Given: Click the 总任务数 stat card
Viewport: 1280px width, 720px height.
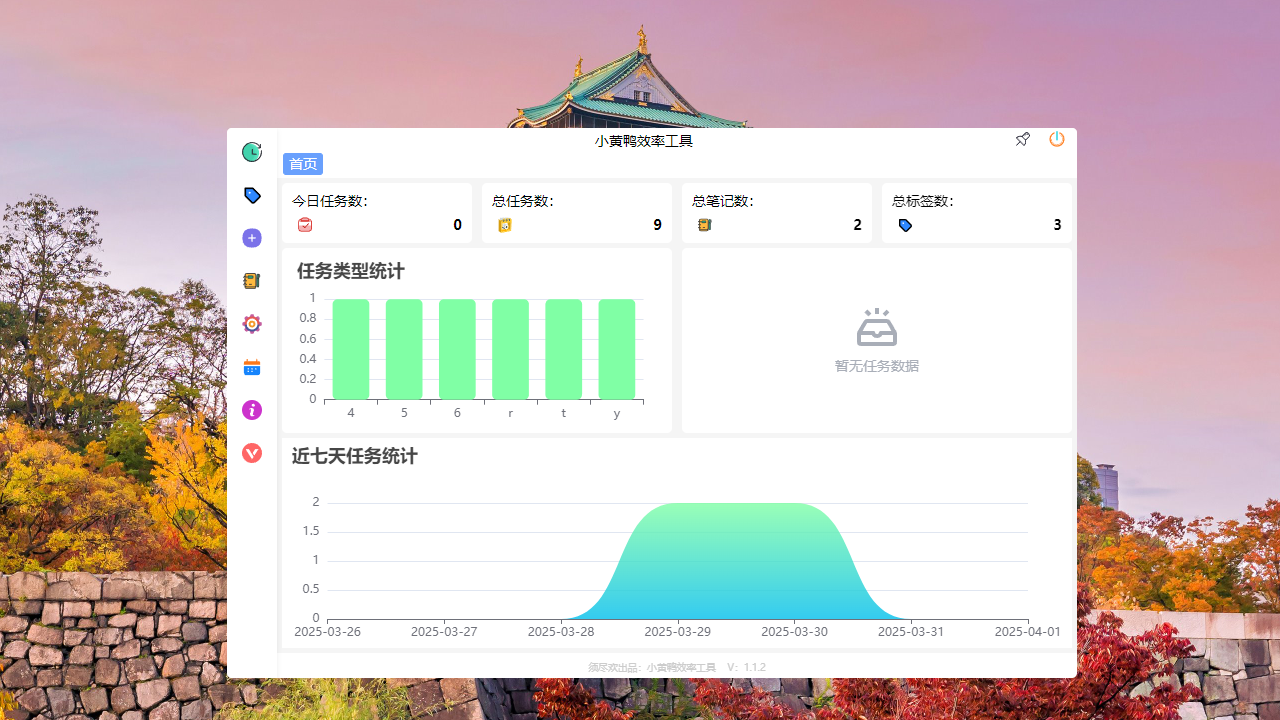Looking at the screenshot, I should (577, 212).
